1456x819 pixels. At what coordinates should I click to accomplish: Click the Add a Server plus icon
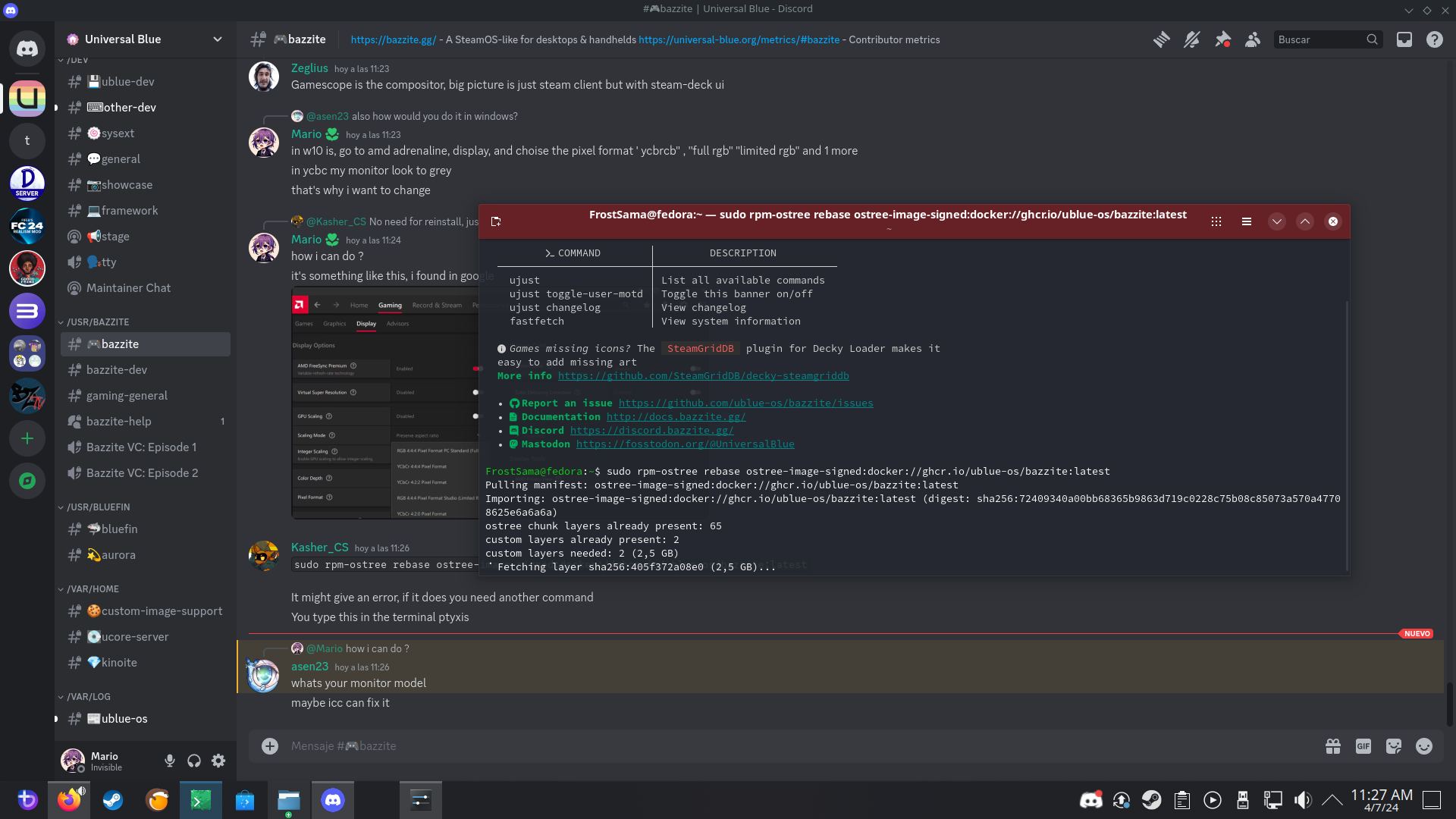coord(27,438)
